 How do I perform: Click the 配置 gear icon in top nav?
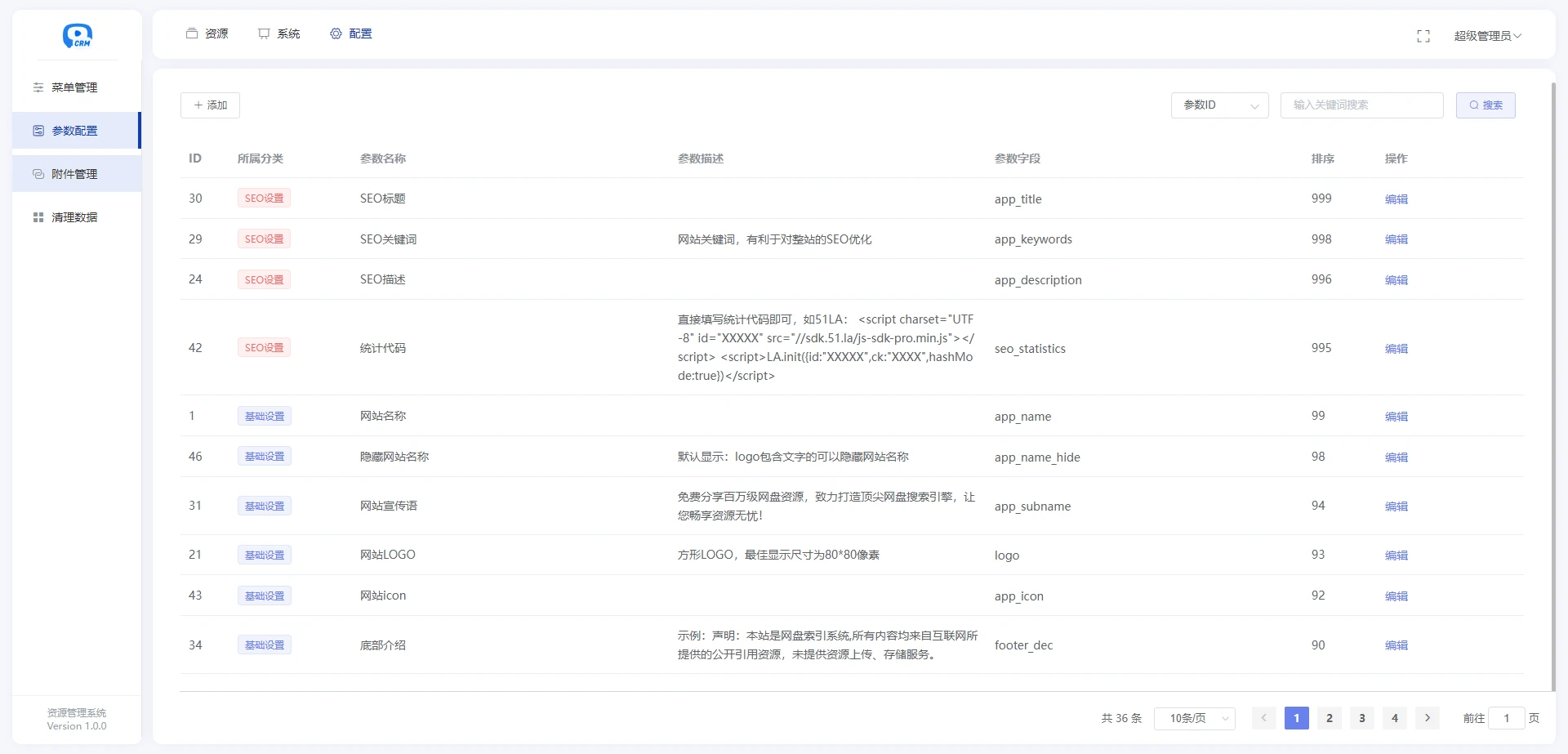(336, 33)
